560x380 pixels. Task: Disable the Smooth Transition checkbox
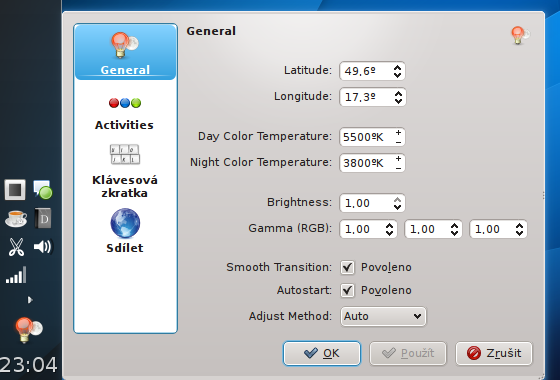pos(347,268)
